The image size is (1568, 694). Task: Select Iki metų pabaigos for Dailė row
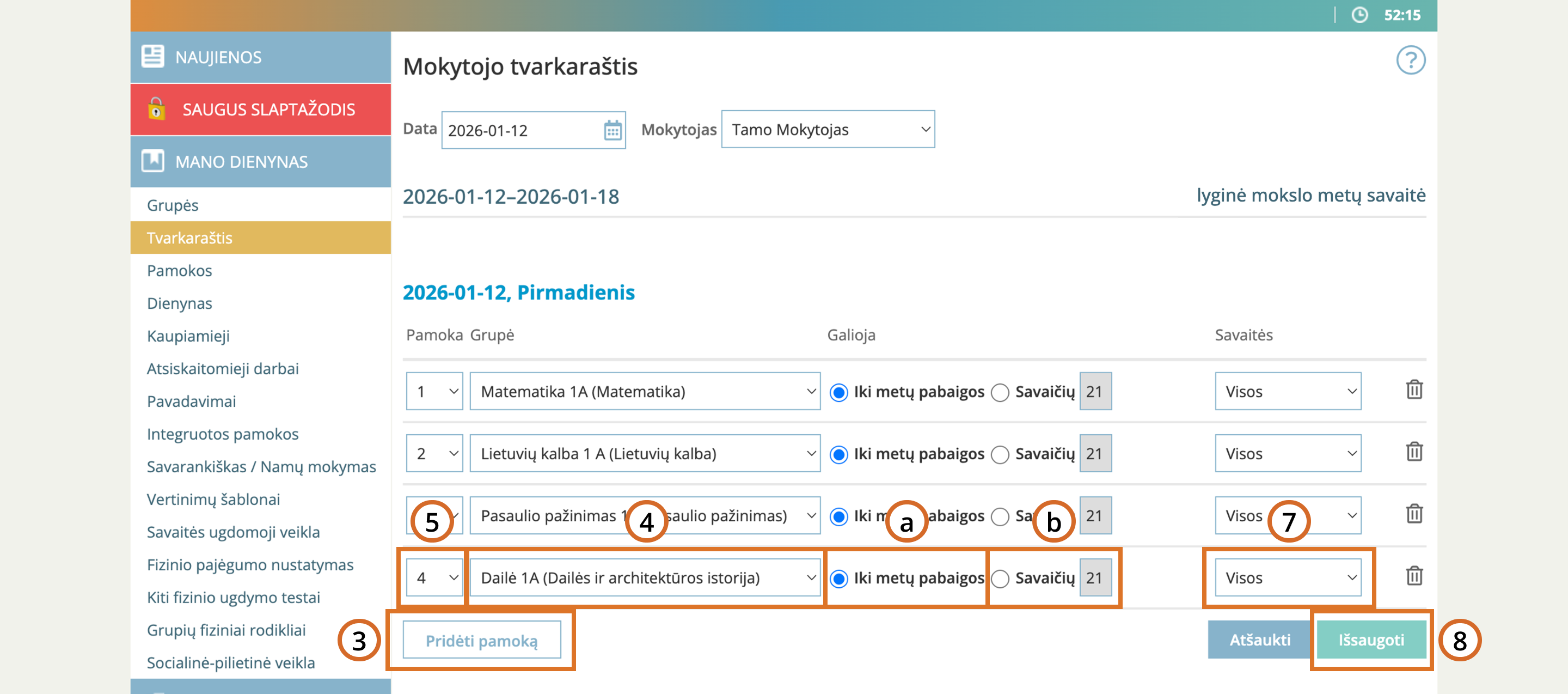point(839,579)
